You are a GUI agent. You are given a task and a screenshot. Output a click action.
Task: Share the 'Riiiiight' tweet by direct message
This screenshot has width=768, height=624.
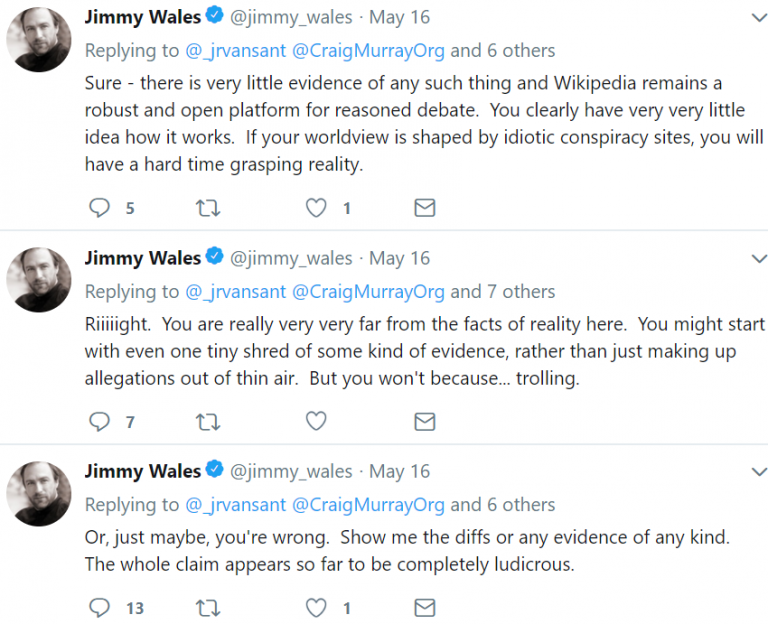pos(424,422)
